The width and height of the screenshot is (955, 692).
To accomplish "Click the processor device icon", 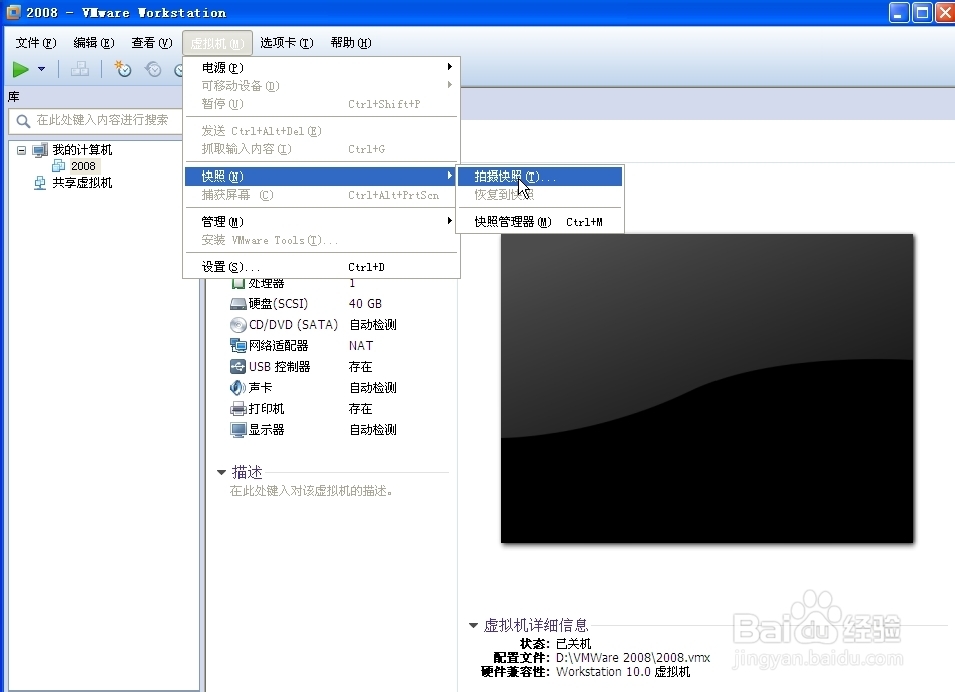I will pos(238,284).
